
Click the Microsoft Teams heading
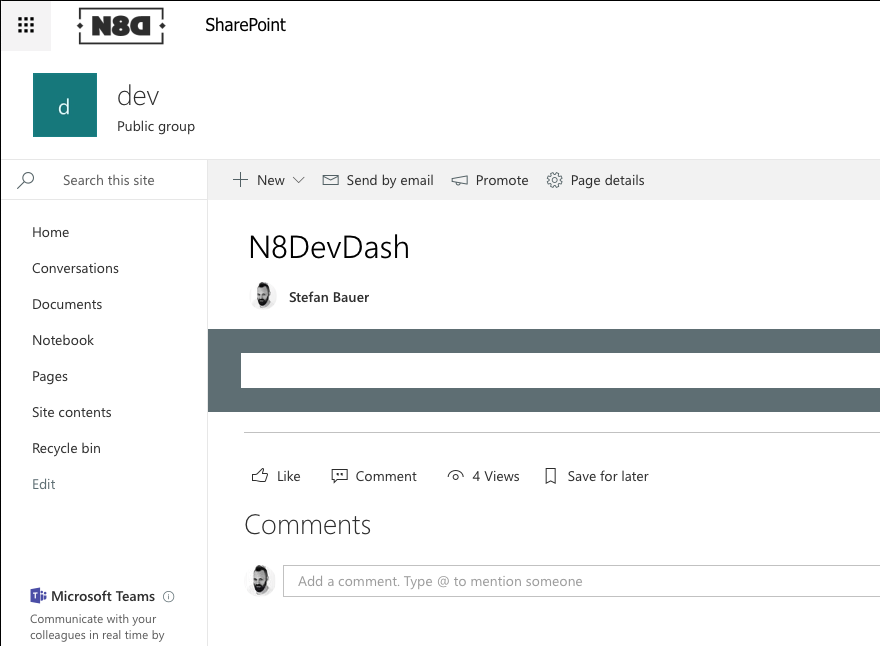[x=103, y=596]
